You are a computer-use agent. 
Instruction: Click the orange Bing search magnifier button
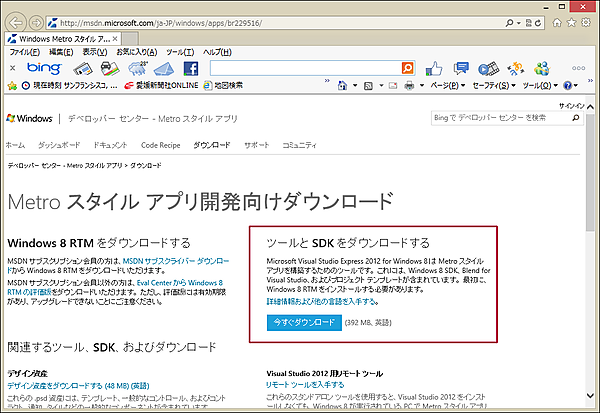point(406,68)
